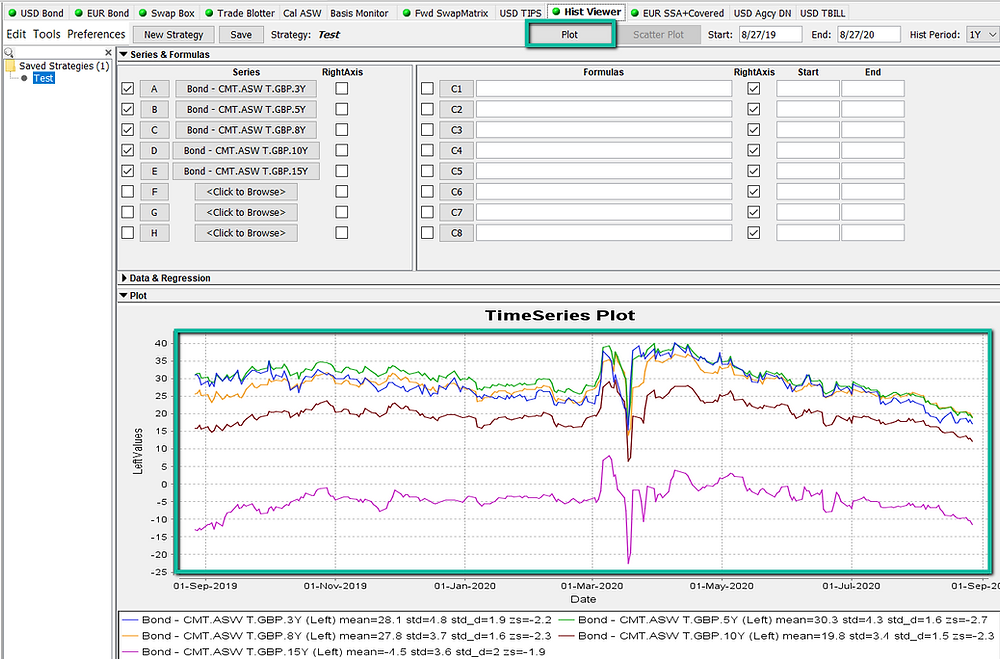Select the Test strategy in tree
Viewport: 1000px width, 659px height.
coord(43,78)
